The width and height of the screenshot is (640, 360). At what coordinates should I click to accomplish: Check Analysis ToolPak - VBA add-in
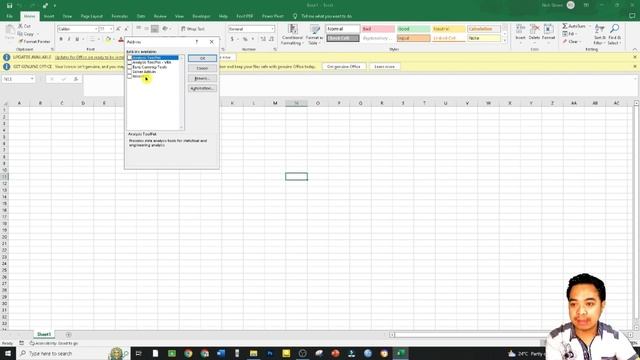[130, 62]
